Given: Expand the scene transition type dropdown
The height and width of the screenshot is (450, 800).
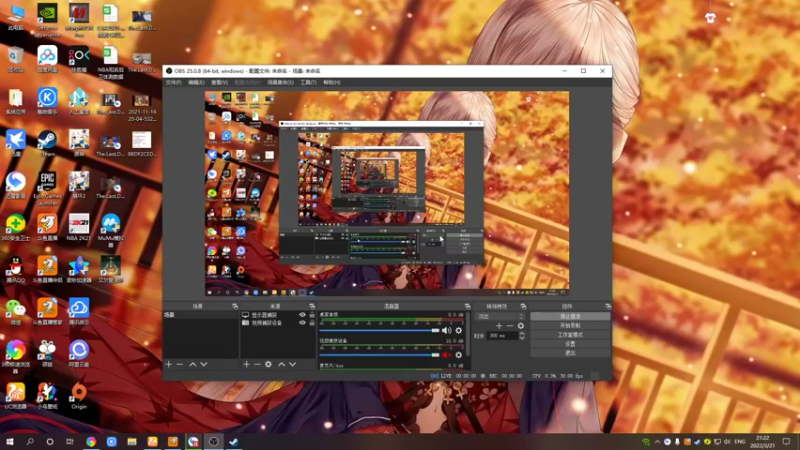Looking at the screenshot, I should click(501, 316).
